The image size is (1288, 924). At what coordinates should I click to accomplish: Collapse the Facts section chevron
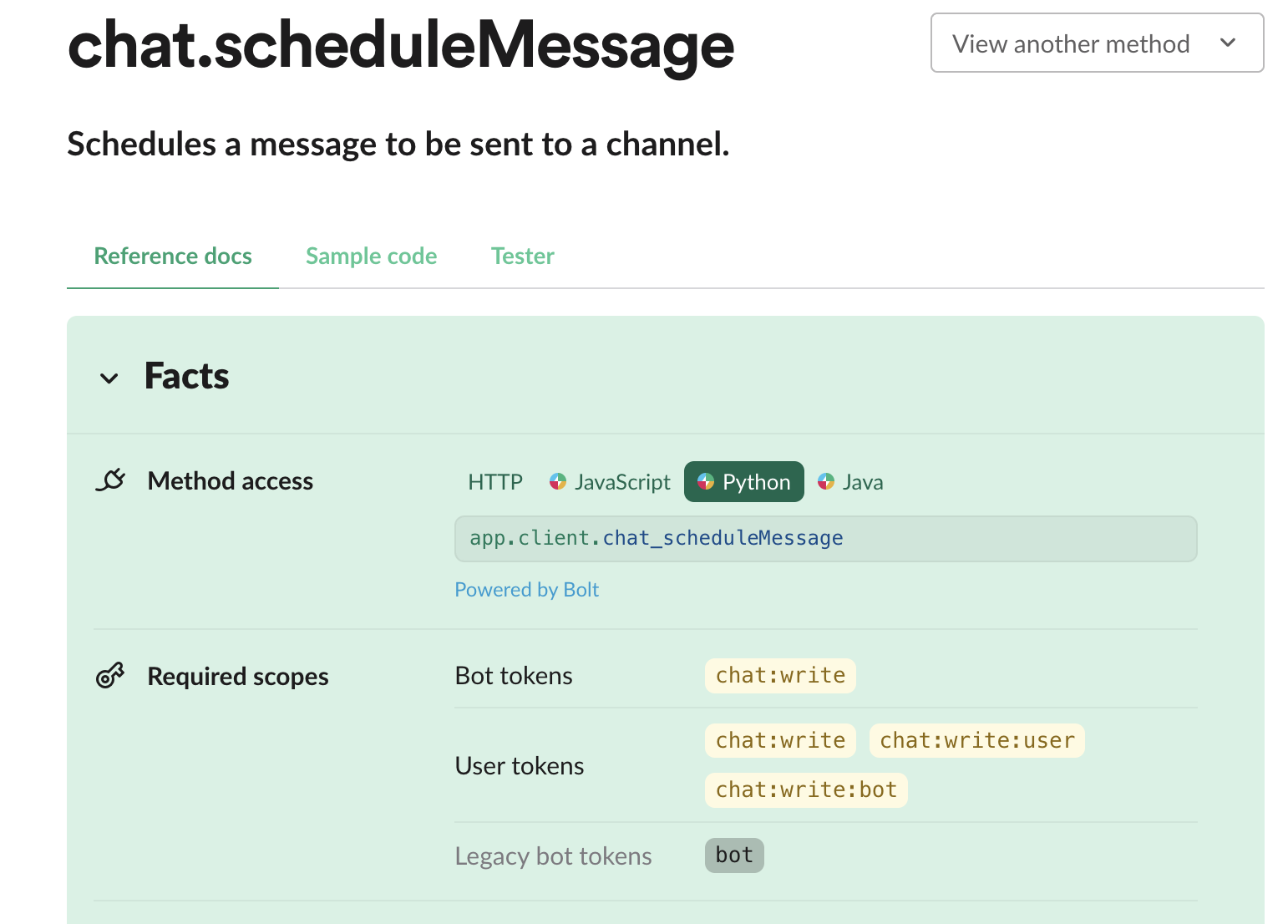coord(109,378)
